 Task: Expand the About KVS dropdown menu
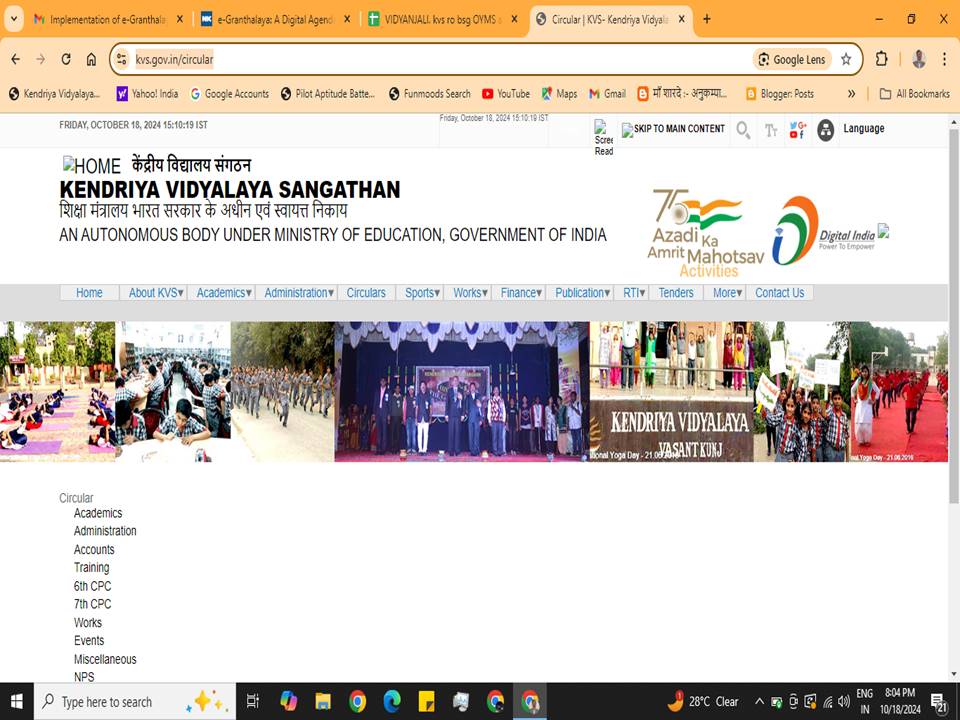coord(154,293)
